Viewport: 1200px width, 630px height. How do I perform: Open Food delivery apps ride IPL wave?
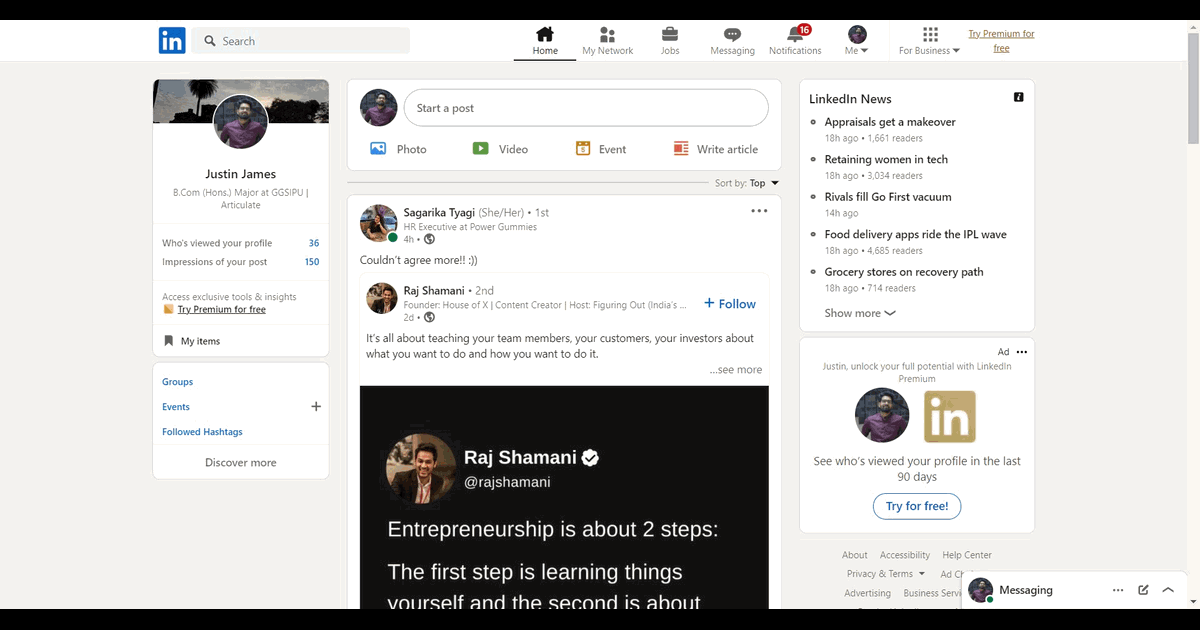click(x=915, y=234)
